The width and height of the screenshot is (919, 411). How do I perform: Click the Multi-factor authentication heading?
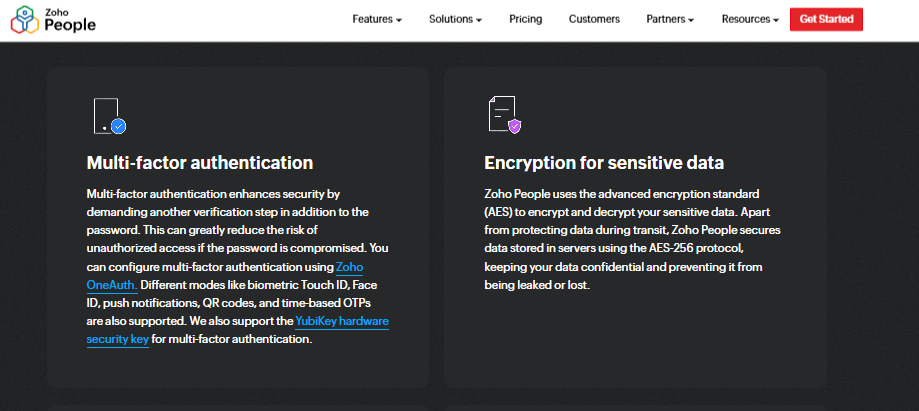click(200, 163)
